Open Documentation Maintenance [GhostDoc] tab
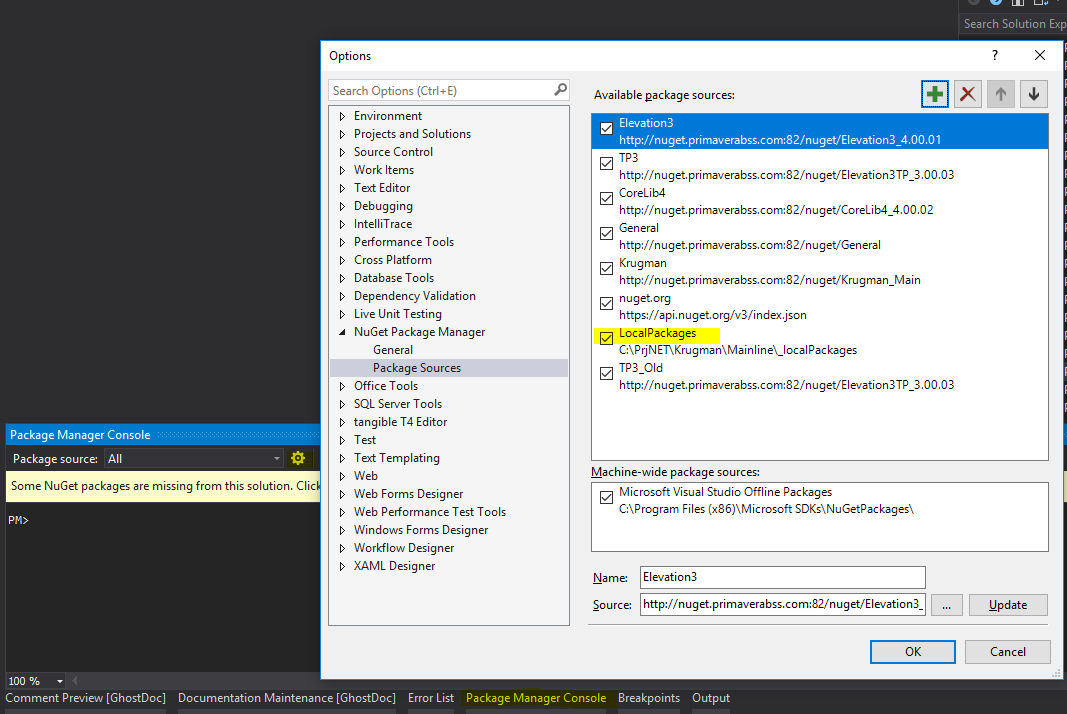 pyautogui.click(x=286, y=698)
